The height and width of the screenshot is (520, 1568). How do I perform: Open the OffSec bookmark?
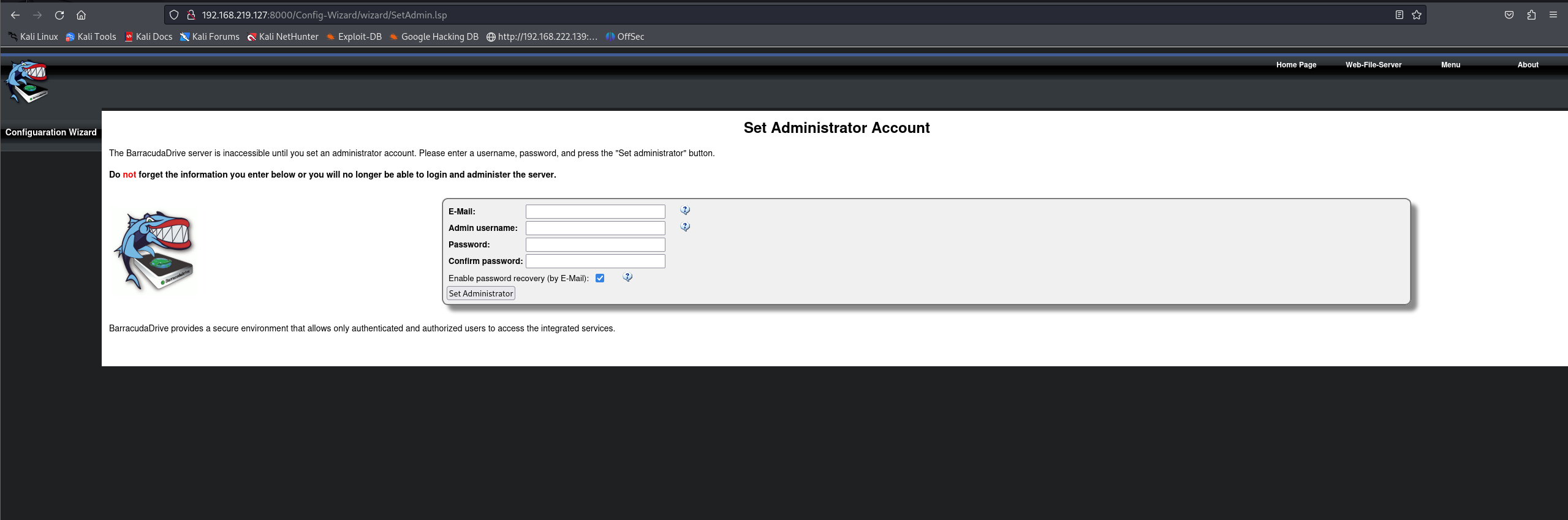[625, 37]
